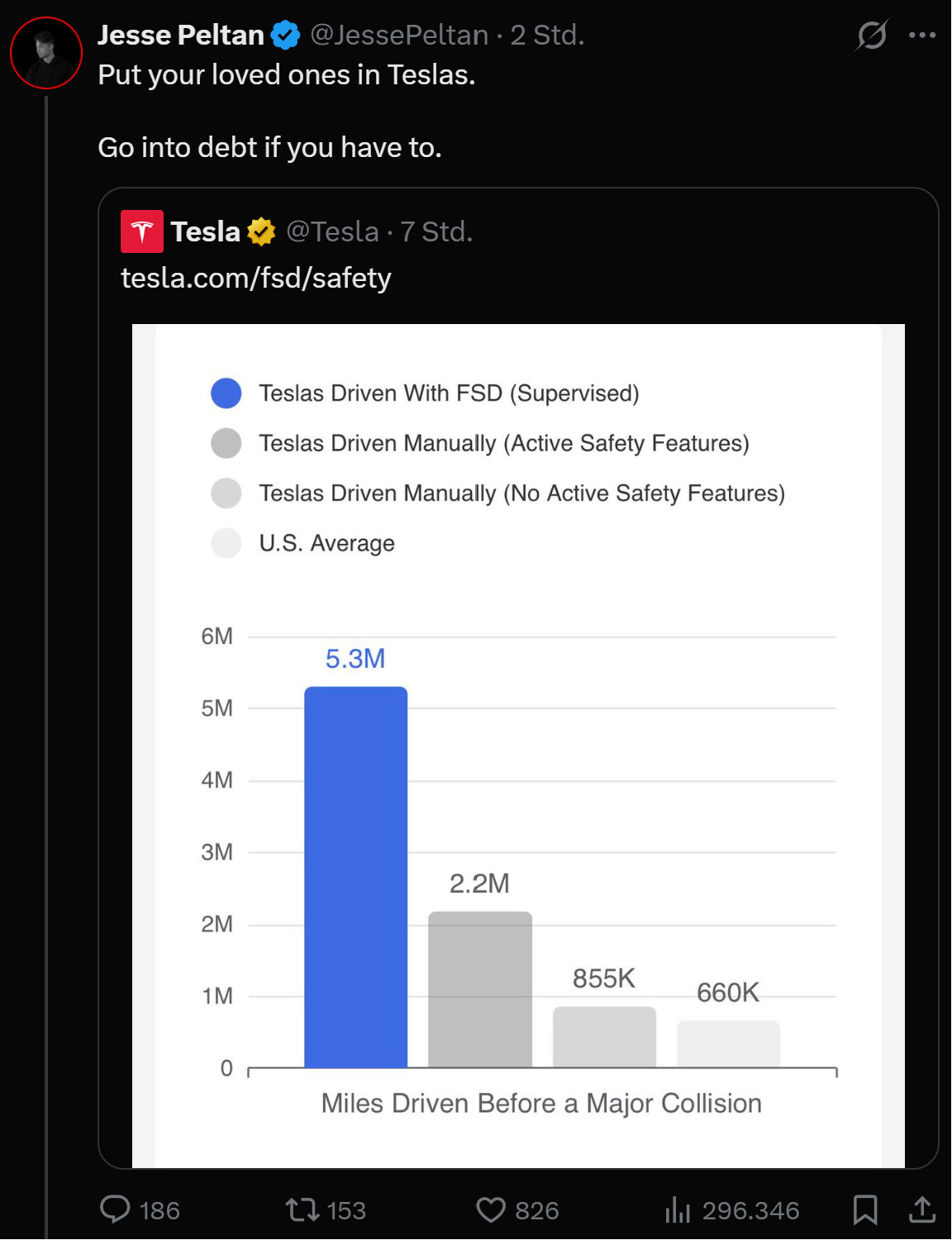Click the blue FSD Supervised legend dot
Image resolution: width=952 pixels, height=1240 pixels.
pos(226,393)
